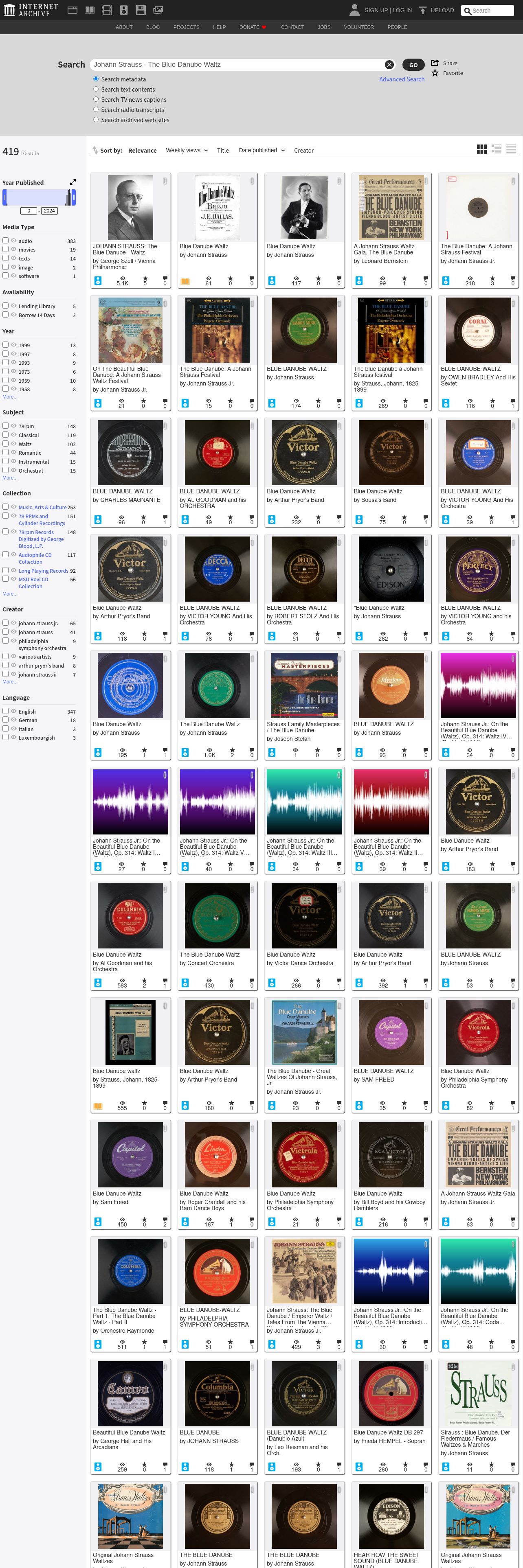The image size is (523, 1568).
Task: Switch to extended list view
Action: tap(496, 149)
